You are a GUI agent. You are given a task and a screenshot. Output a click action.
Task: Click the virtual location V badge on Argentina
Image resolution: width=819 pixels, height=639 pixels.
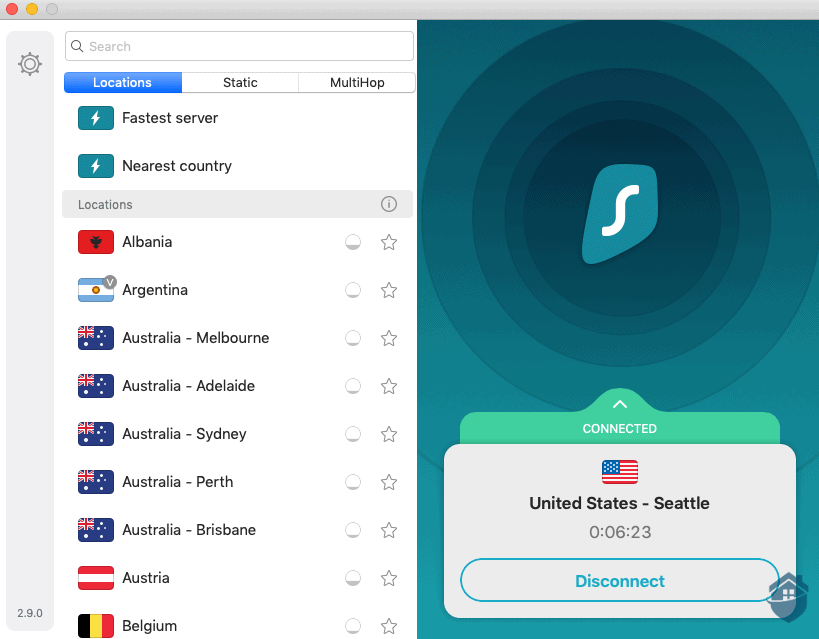109,282
